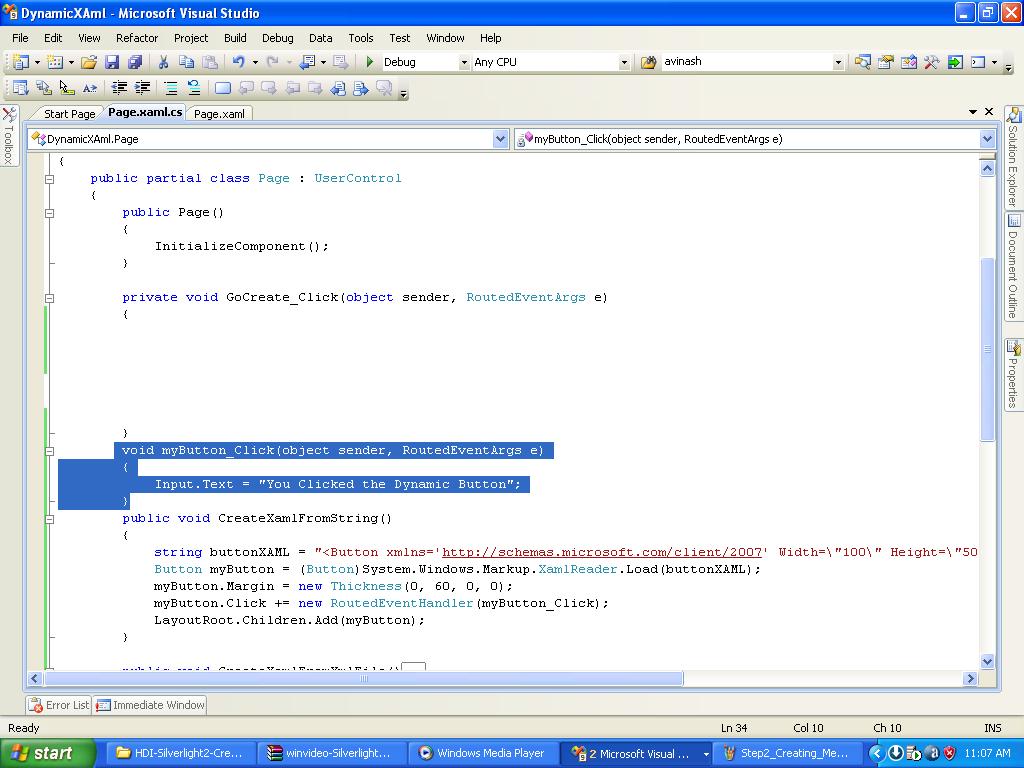Viewport: 1024px width, 768px height.
Task: Toggle a bookmark on the current line
Action: [x=223, y=88]
